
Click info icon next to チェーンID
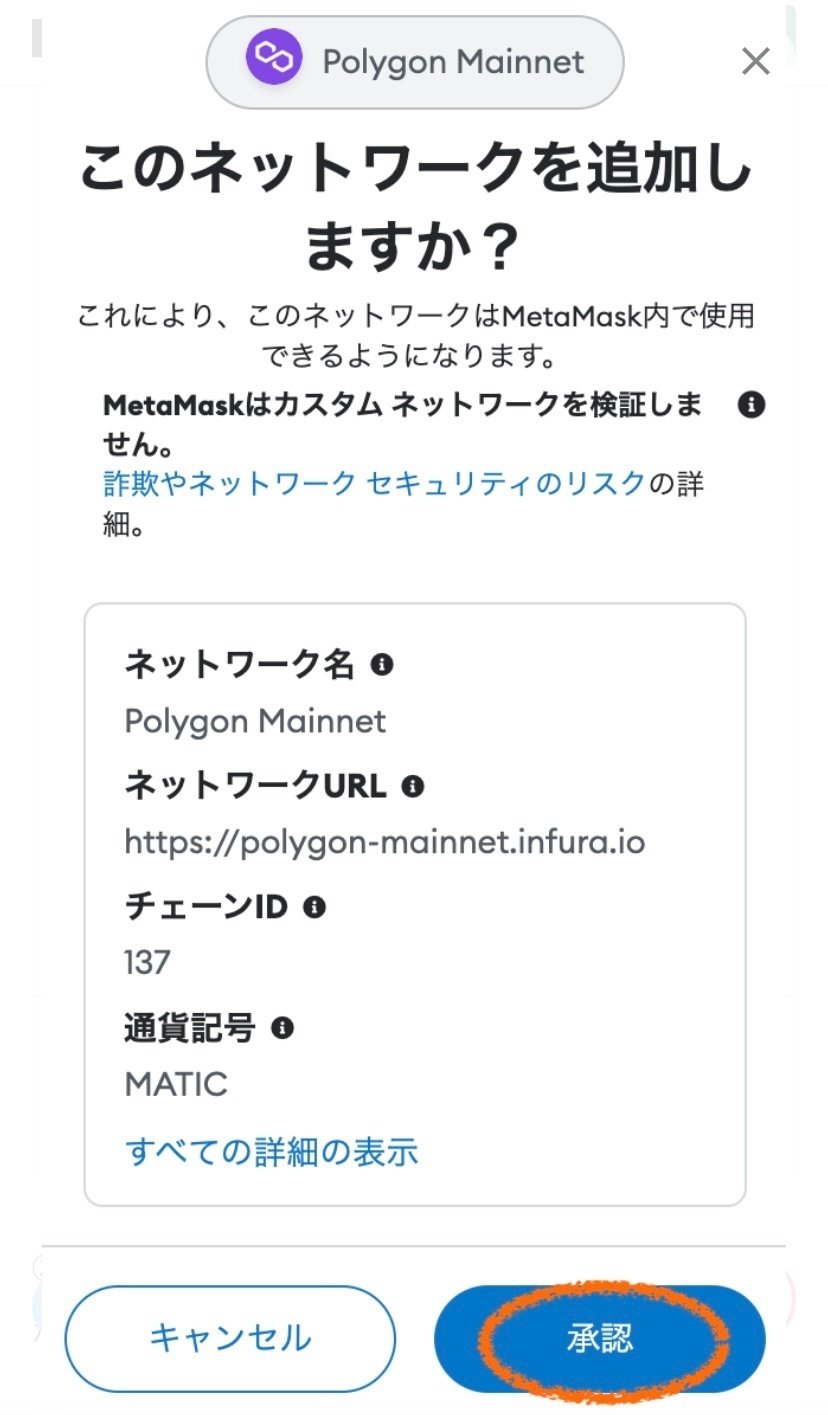pyautogui.click(x=314, y=907)
